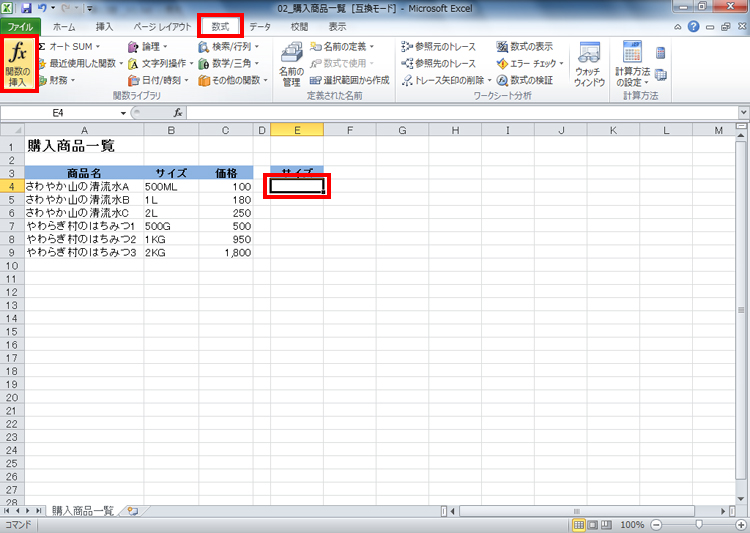The width and height of the screenshot is (750, 533).
Task: Switch to the Formulas (数式) tab
Action: (221, 27)
